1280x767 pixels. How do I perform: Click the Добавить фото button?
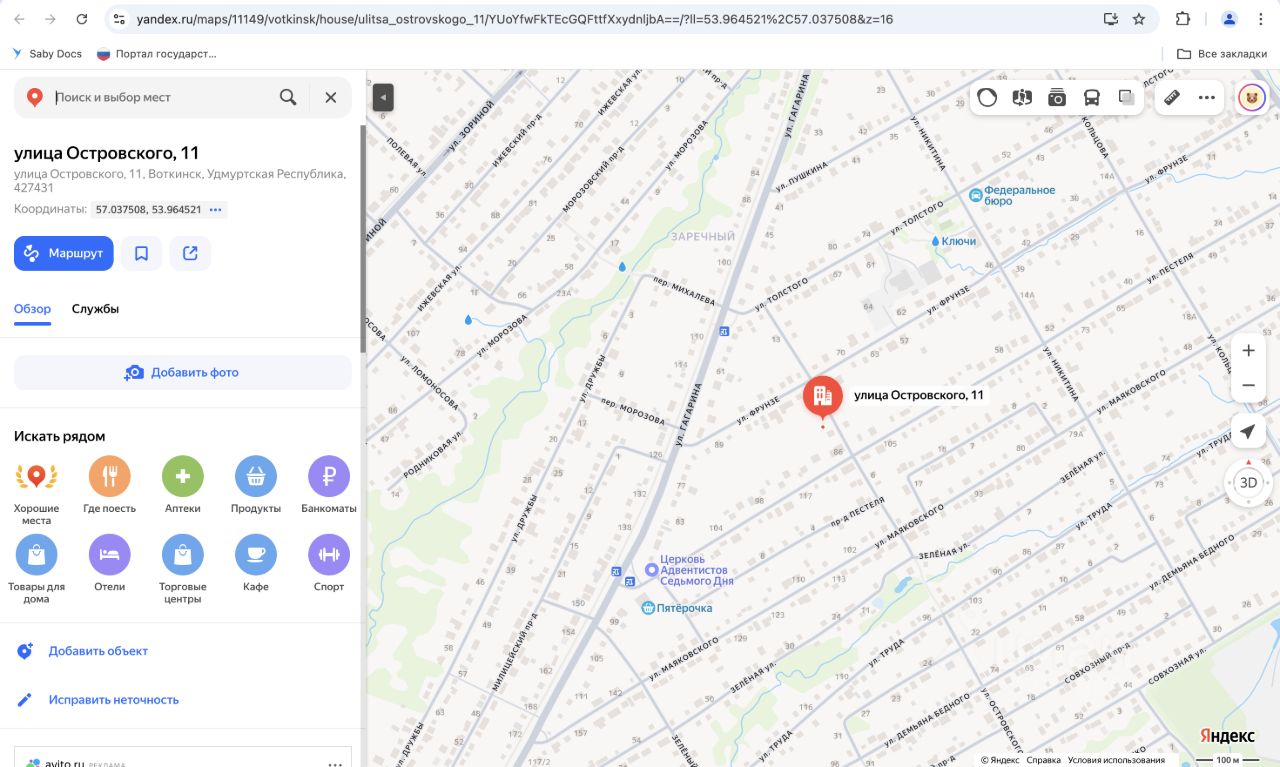[x=183, y=372]
